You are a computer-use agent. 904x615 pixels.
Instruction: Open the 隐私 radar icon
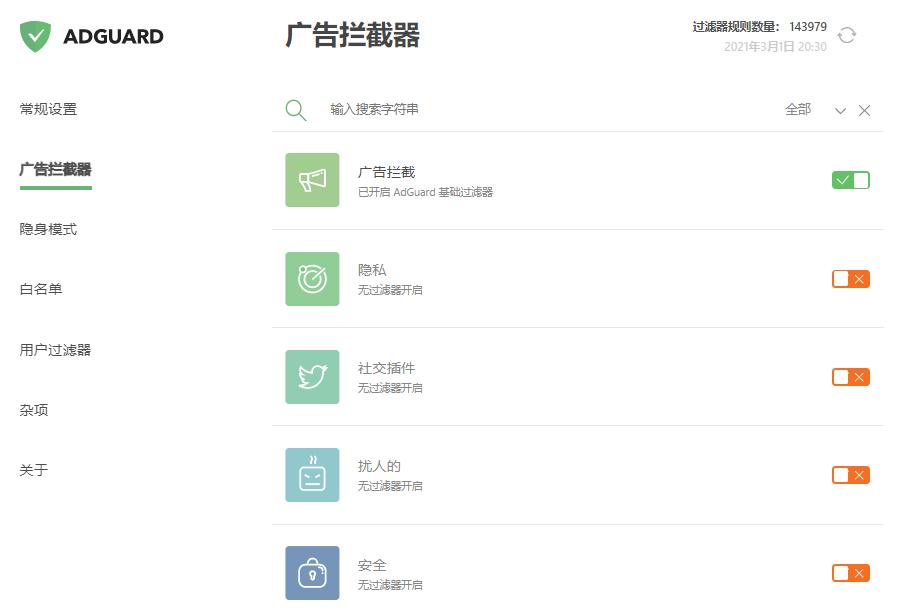coord(312,279)
